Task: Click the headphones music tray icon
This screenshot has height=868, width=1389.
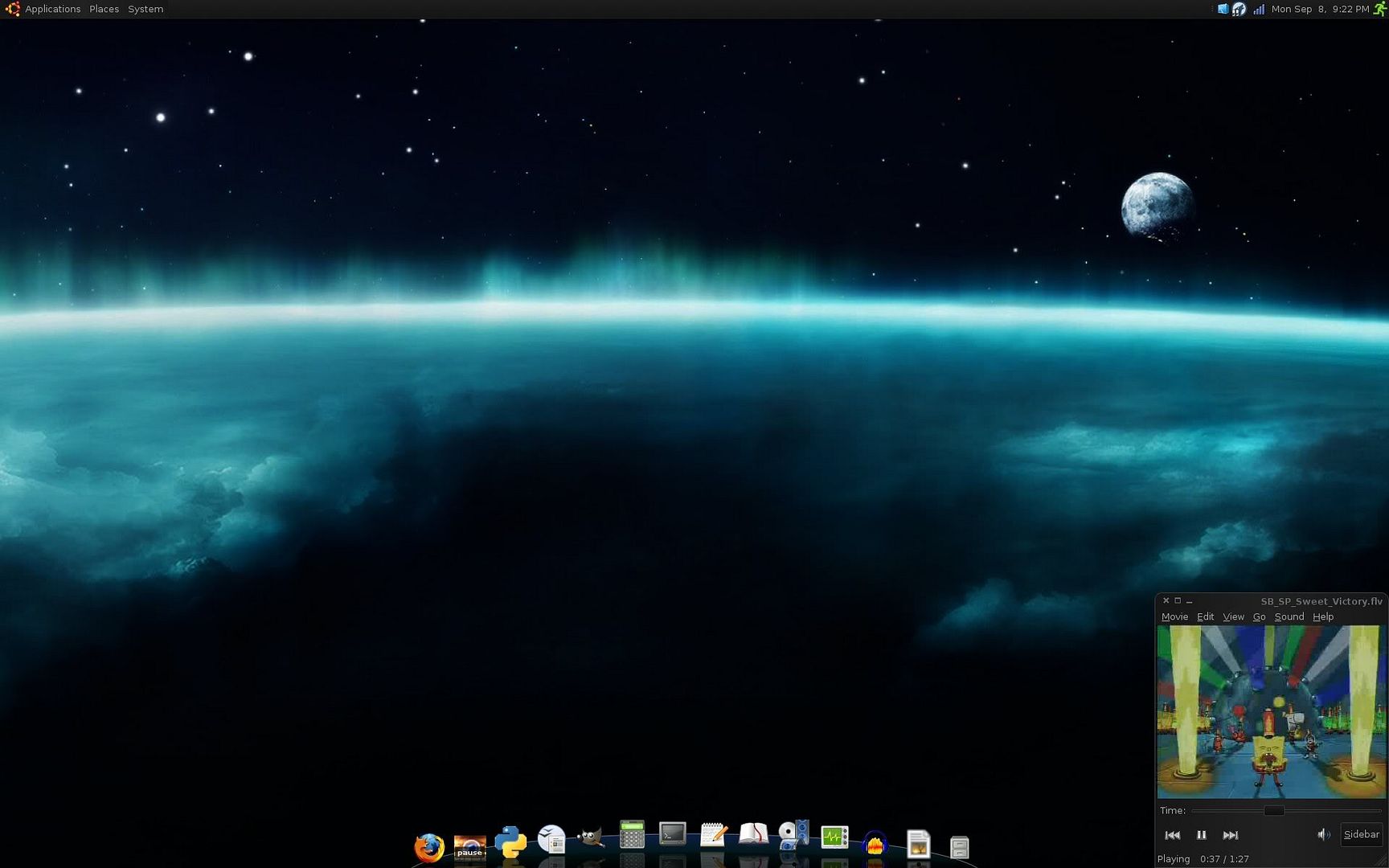Action: click(x=1239, y=9)
